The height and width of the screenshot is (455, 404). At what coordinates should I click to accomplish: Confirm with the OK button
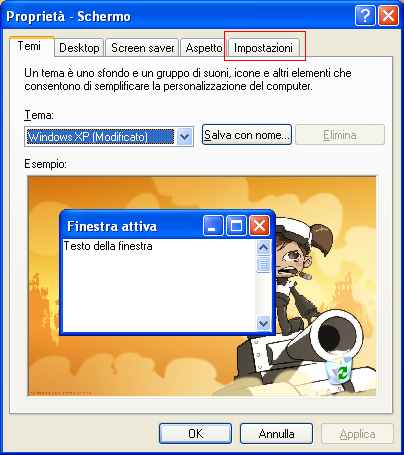[x=195, y=433]
